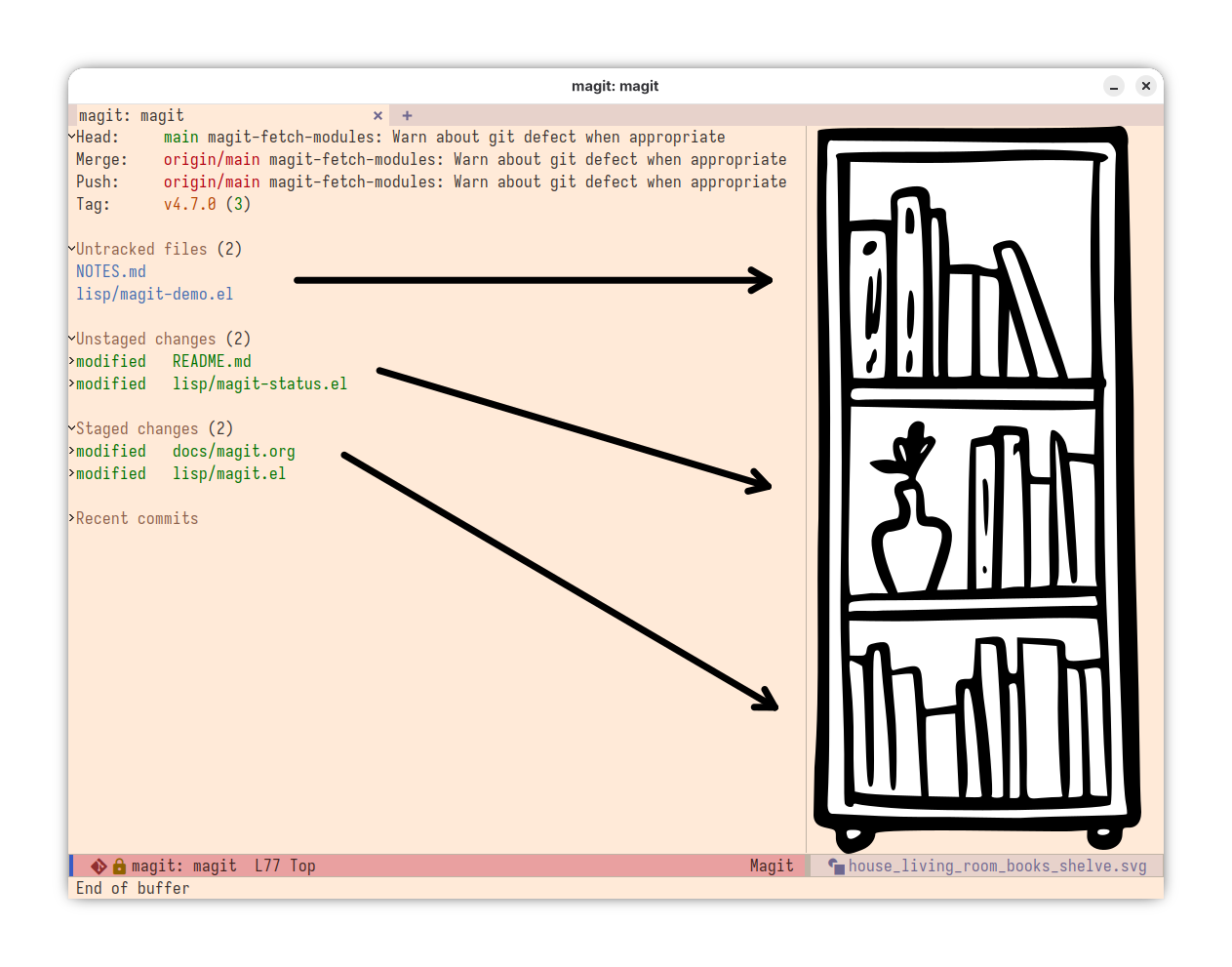Expand the modified README.md diff
The image size is (1232, 967).
point(72,361)
